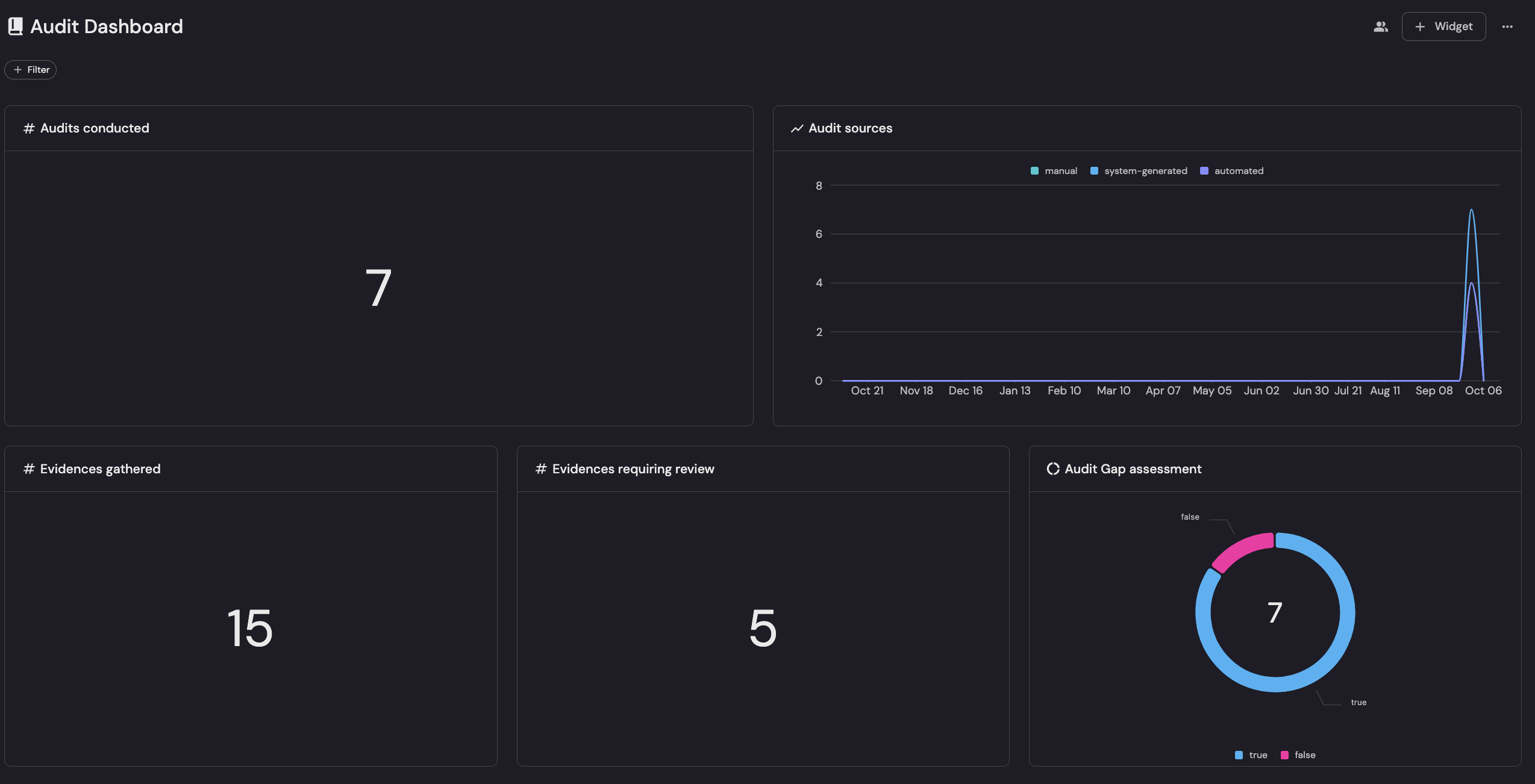Open the members/share people icon
1535x784 pixels.
(1381, 26)
